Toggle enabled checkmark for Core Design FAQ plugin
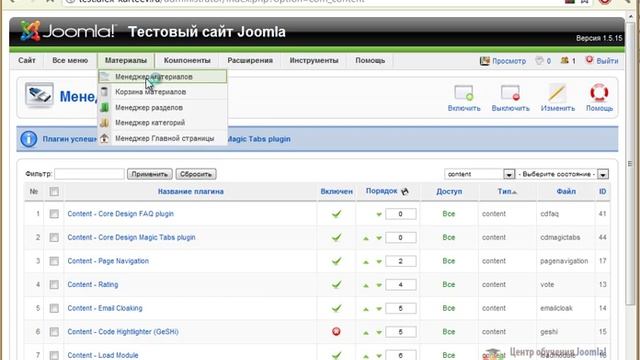 (x=336, y=214)
